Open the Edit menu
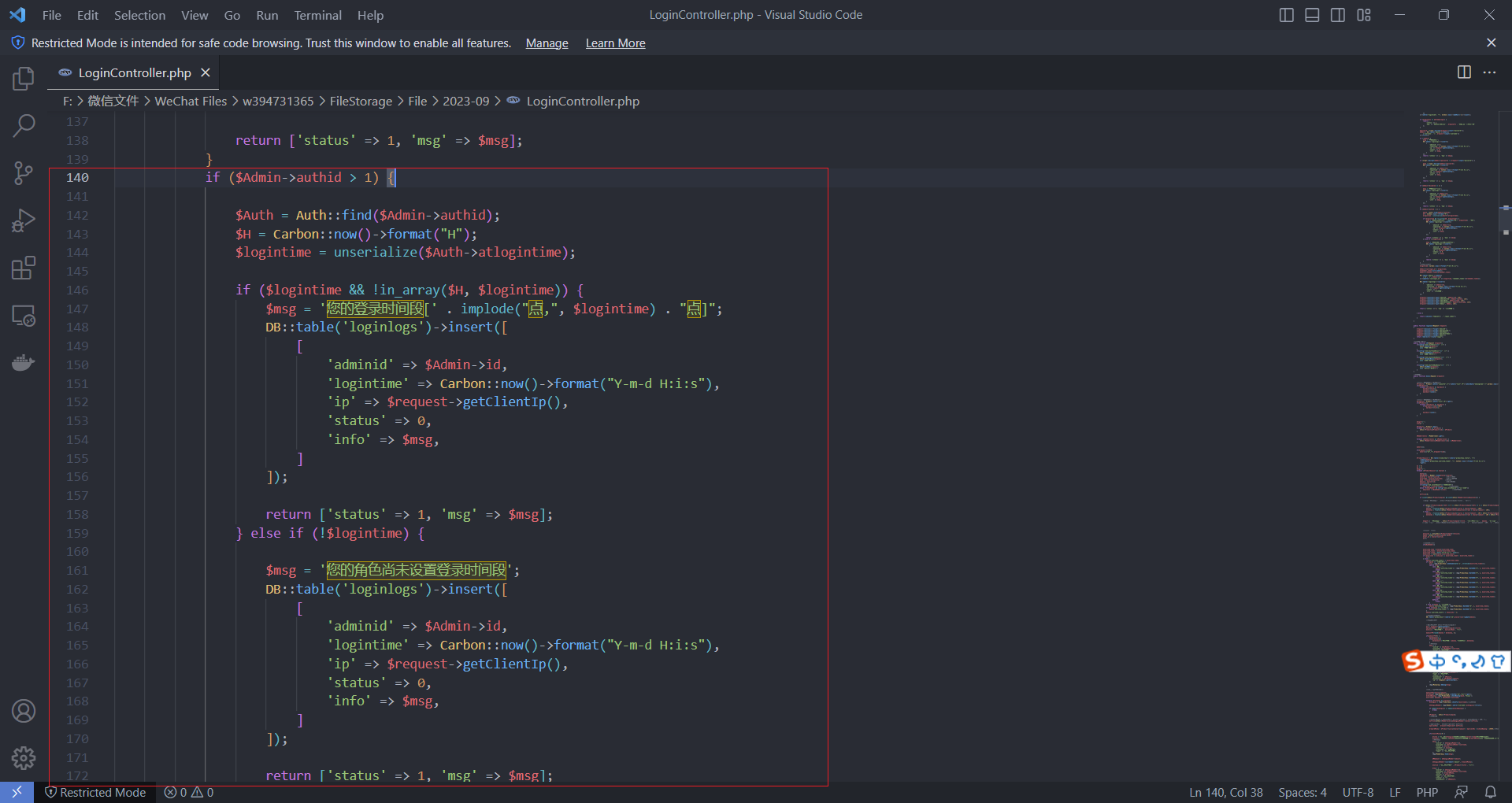Viewport: 1512px width, 803px height. pyautogui.click(x=87, y=15)
